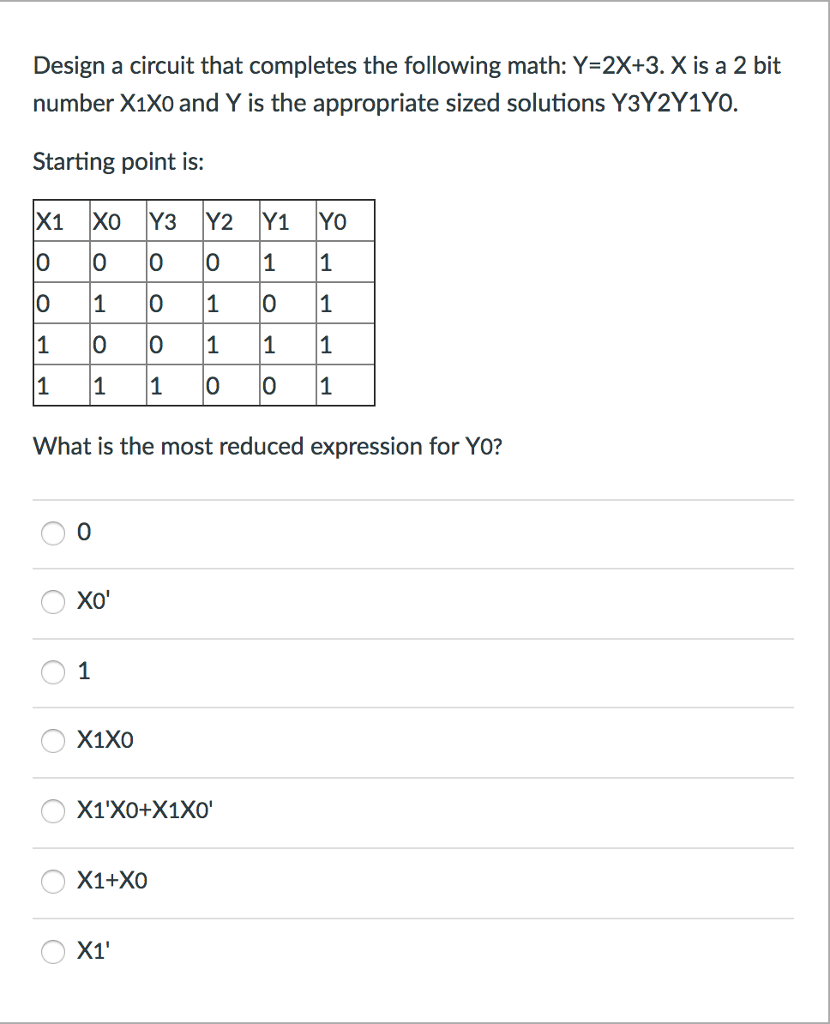The height and width of the screenshot is (1024, 830).
Task: Select the X1'X0+X1X0' answer option
Action: pyautogui.click(x=54, y=811)
